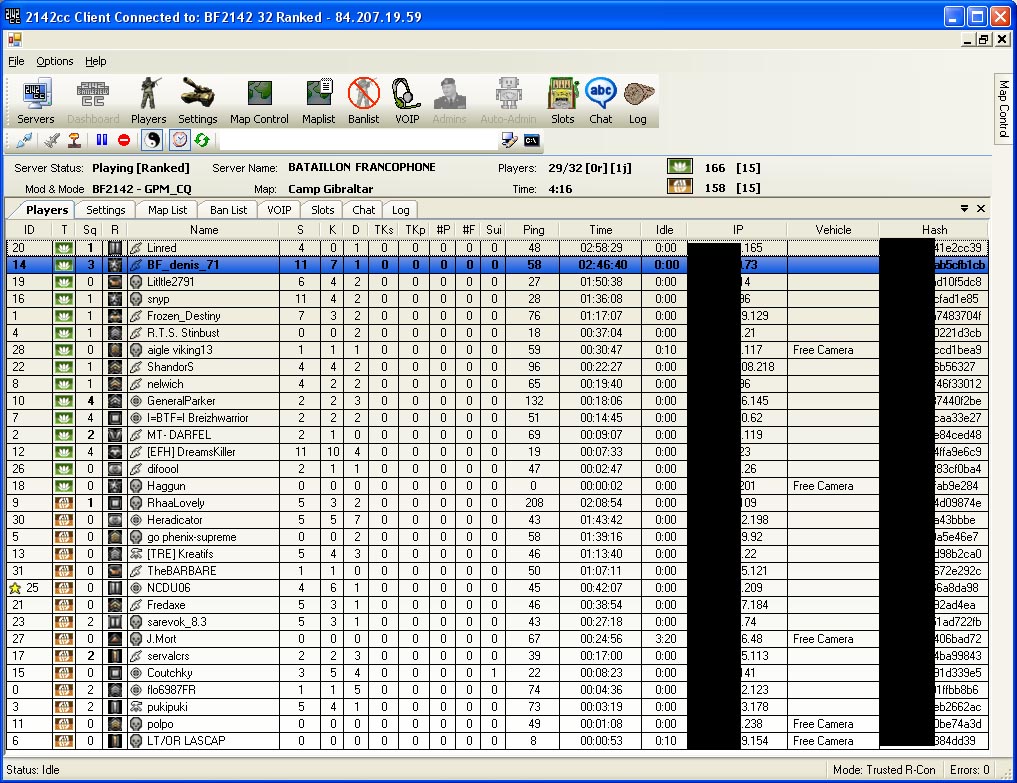The width and height of the screenshot is (1017, 783).
Task: Switch to the Ban List tab
Action: pyautogui.click(x=228, y=210)
